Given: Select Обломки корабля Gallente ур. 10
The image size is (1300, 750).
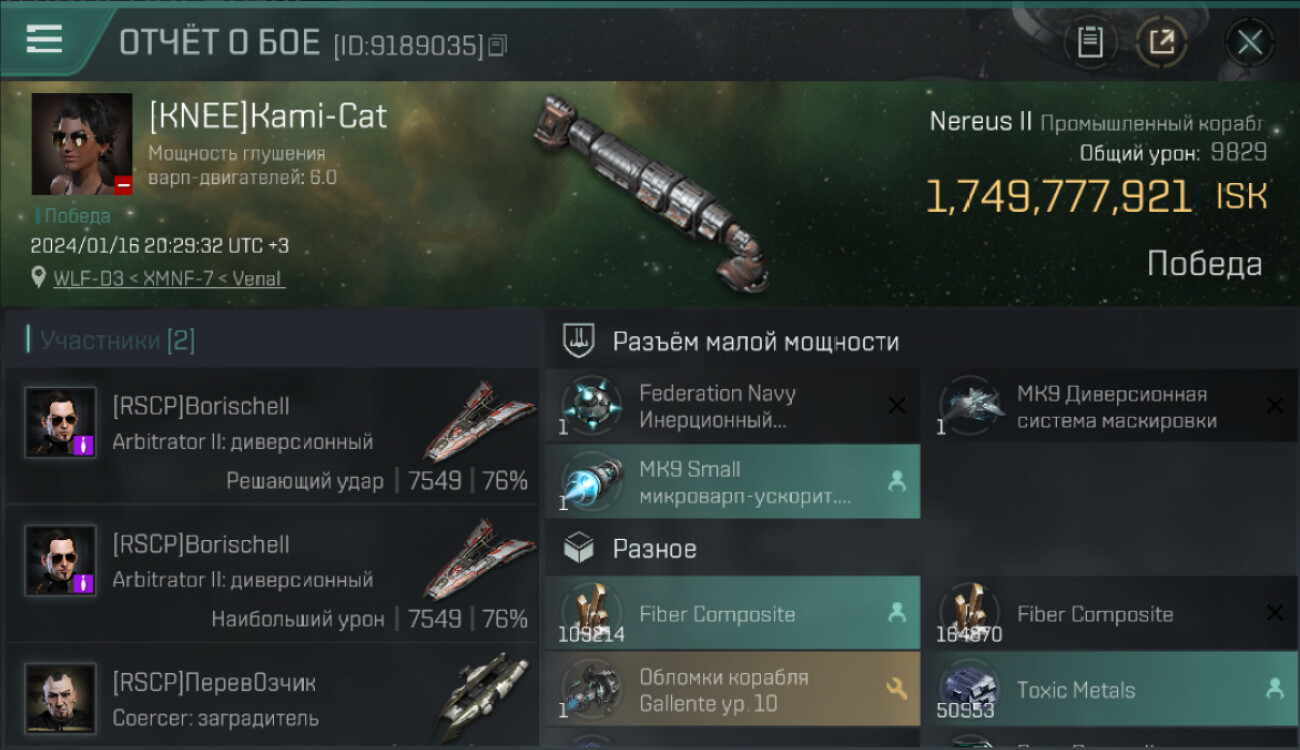Looking at the screenshot, I should click(732, 689).
